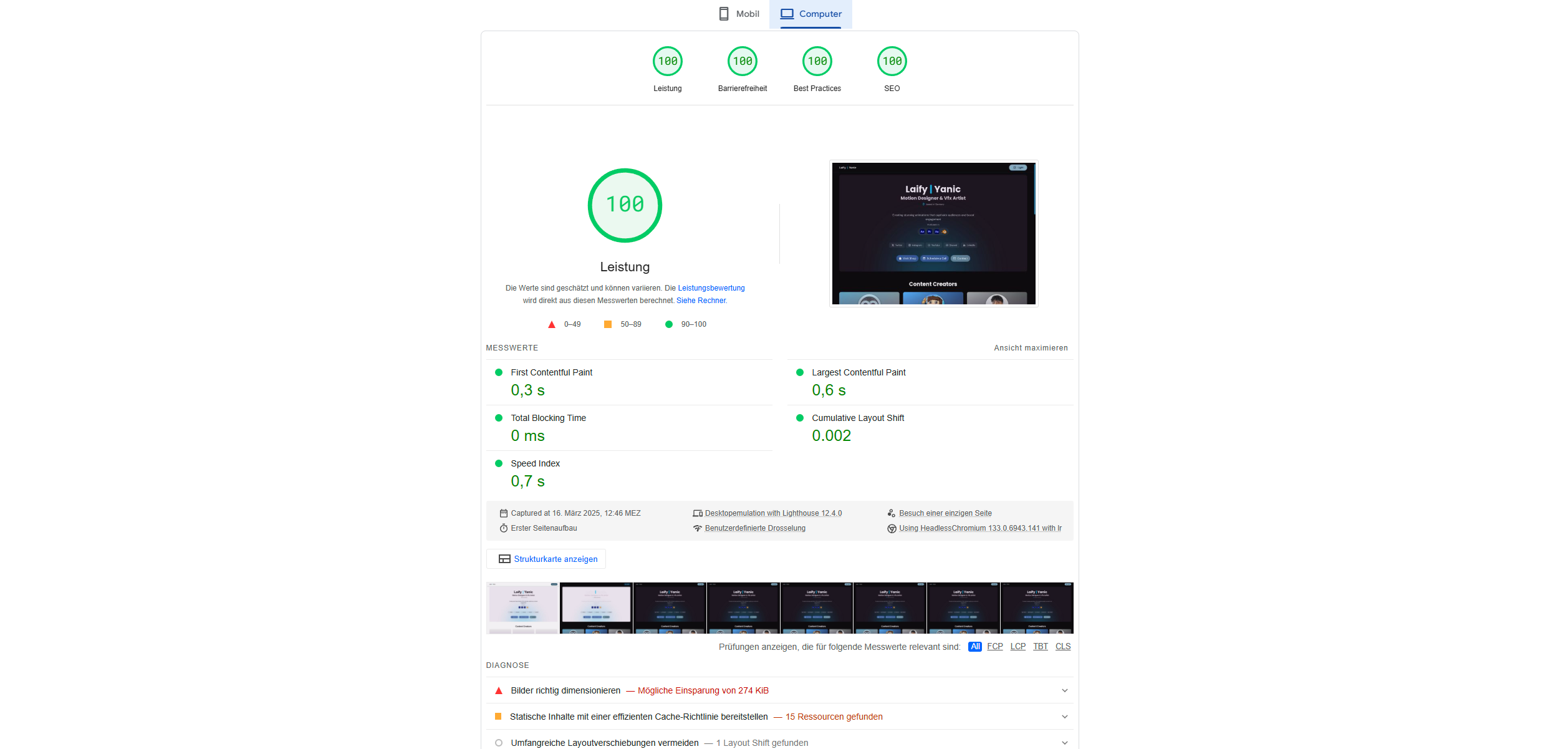The width and height of the screenshot is (1568, 749).
Task: Click the Leistung 100 score gauge at top
Action: (x=668, y=61)
